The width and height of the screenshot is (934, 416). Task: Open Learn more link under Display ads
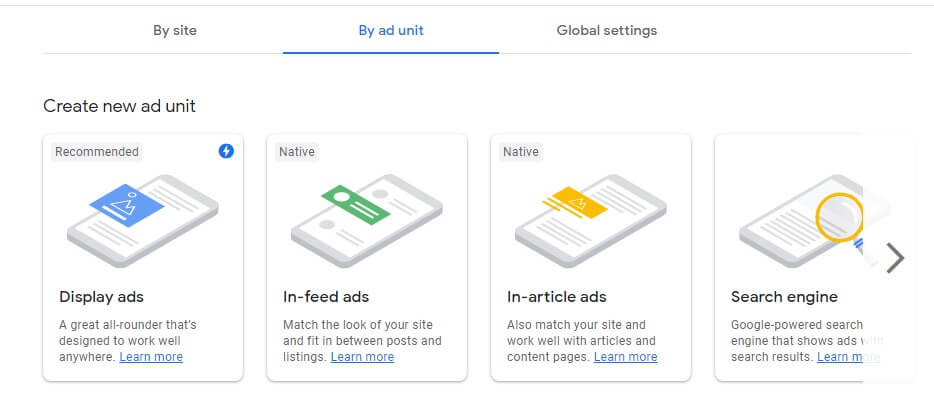[151, 357]
